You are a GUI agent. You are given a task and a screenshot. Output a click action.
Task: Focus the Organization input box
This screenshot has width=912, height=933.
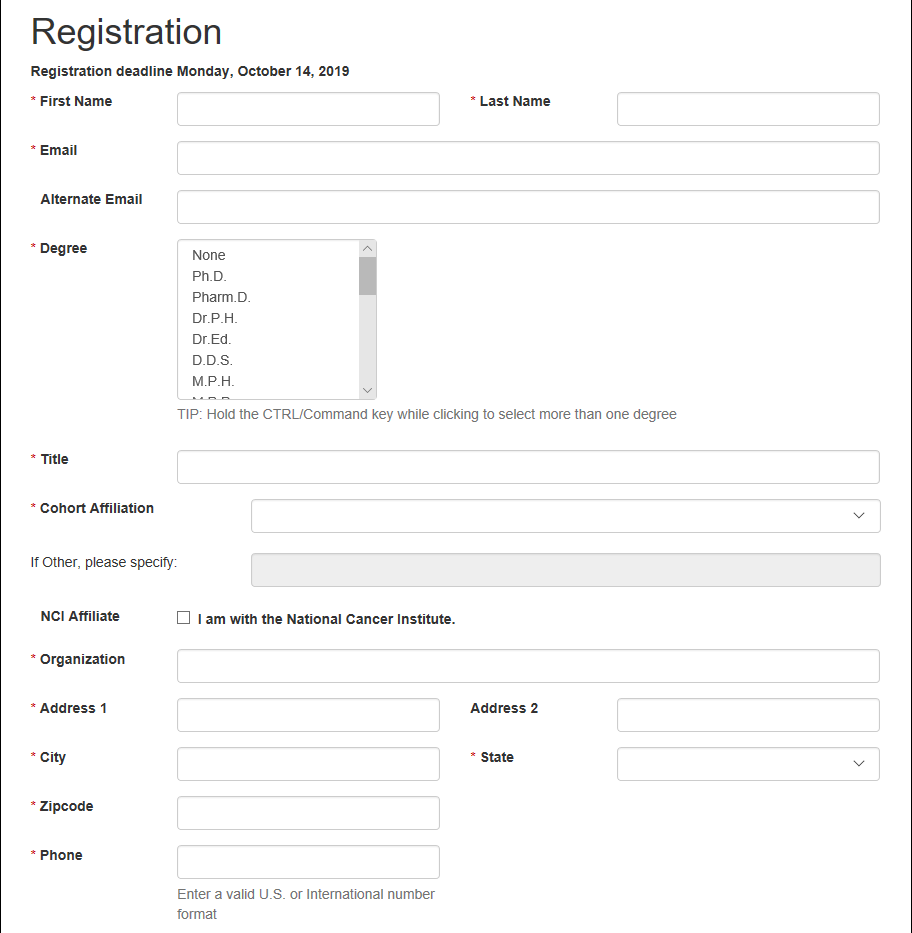click(x=528, y=666)
